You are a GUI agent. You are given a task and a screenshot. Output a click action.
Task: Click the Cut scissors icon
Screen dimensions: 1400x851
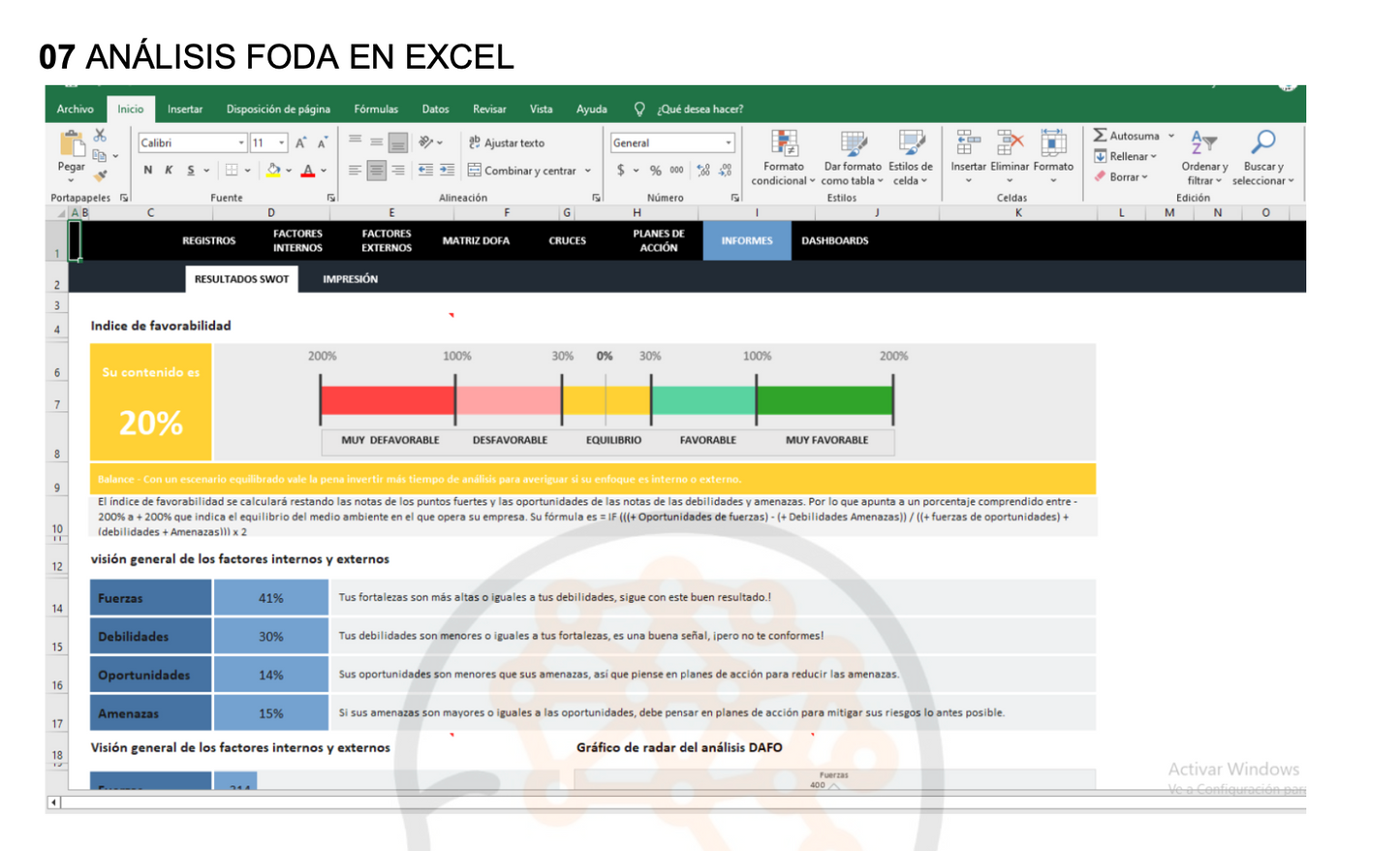100,136
